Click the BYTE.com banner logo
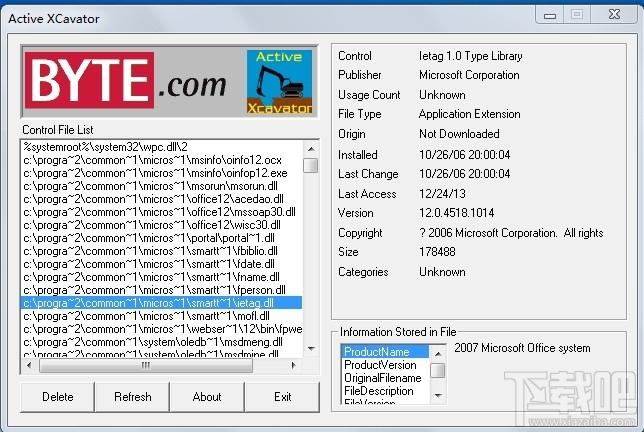The width and height of the screenshot is (644, 432). 126,81
